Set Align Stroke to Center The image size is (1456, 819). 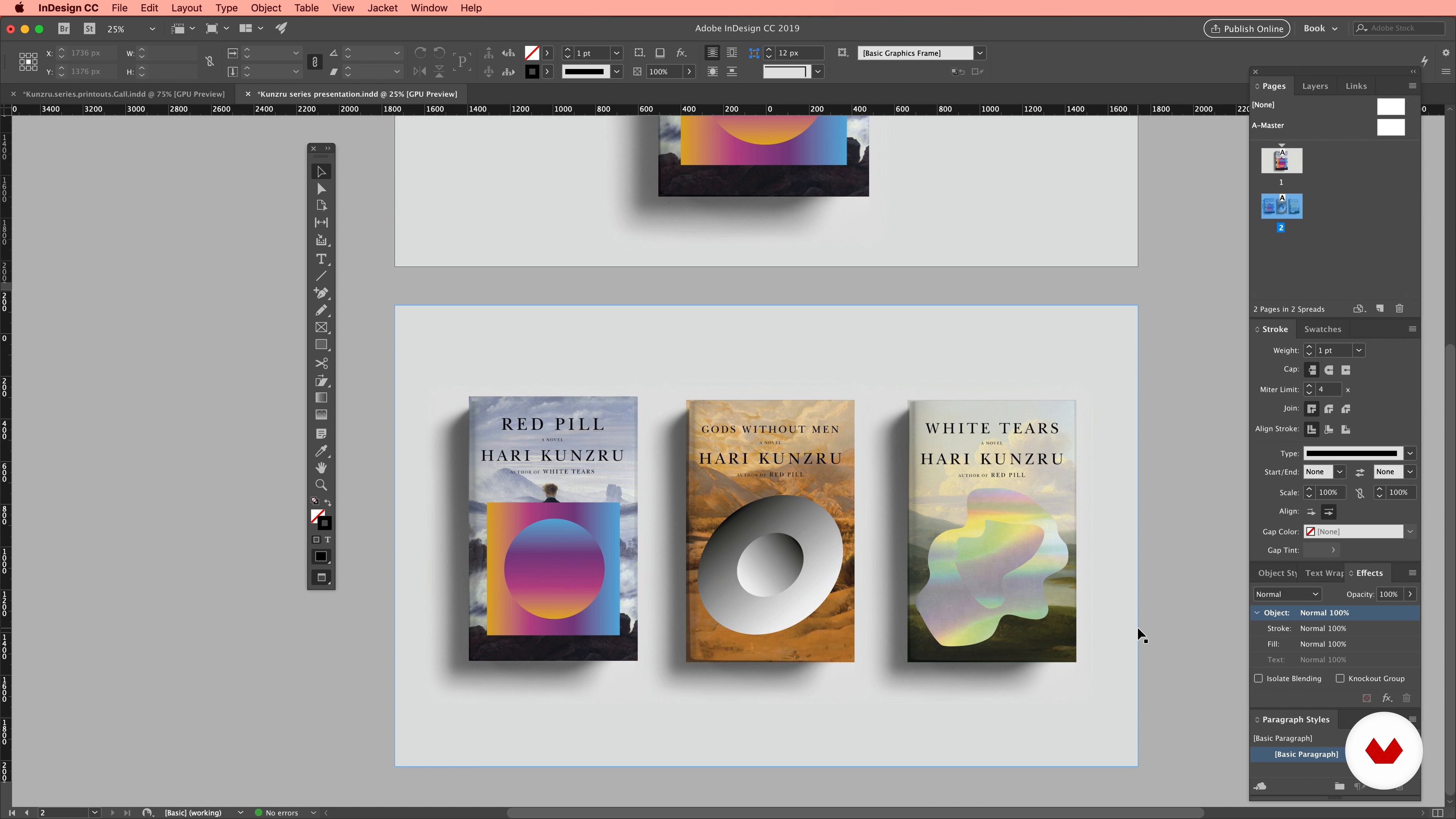(1312, 430)
